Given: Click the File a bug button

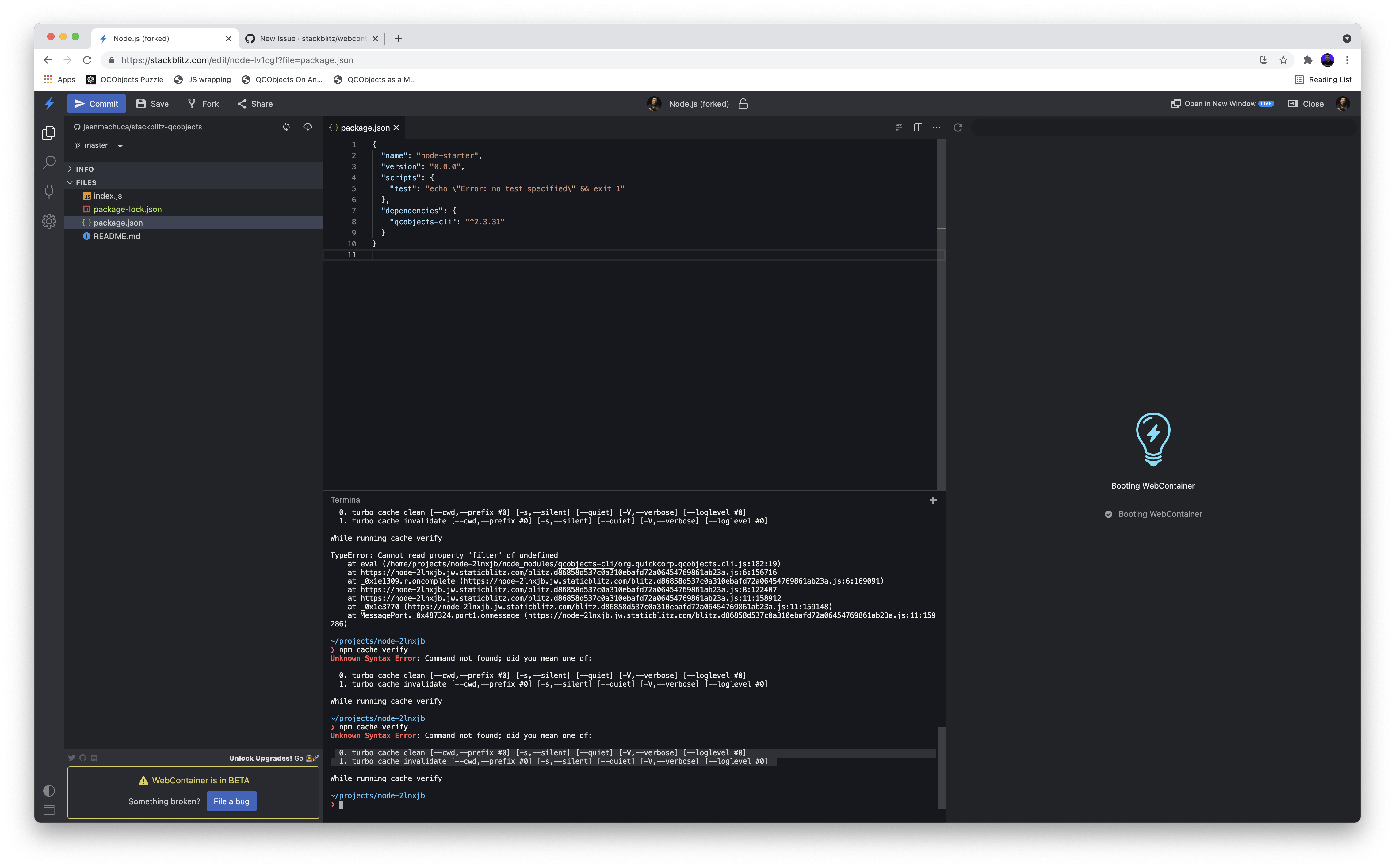Looking at the screenshot, I should [231, 801].
